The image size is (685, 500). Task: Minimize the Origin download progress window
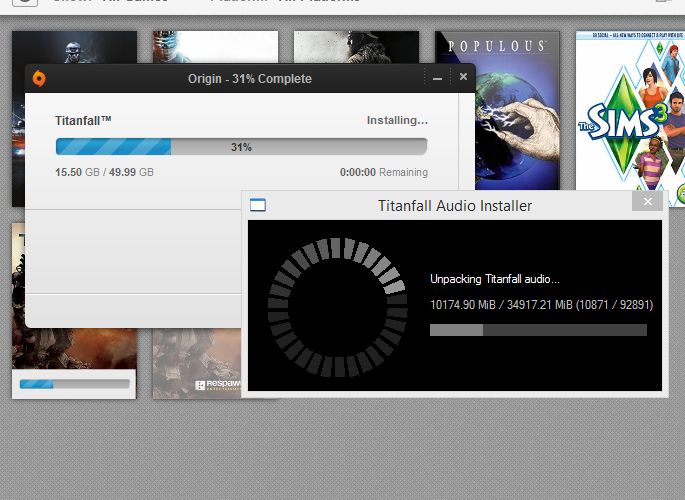438,78
